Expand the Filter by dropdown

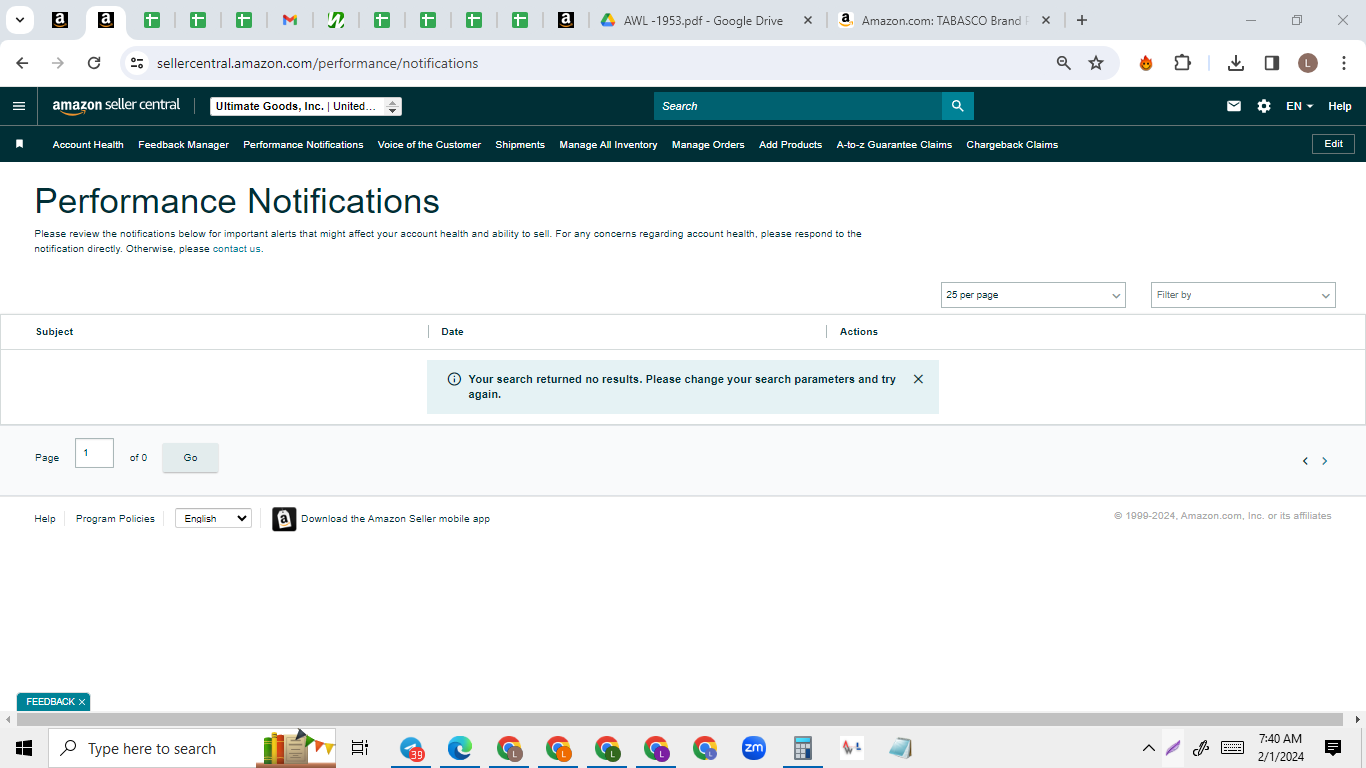coord(1243,295)
